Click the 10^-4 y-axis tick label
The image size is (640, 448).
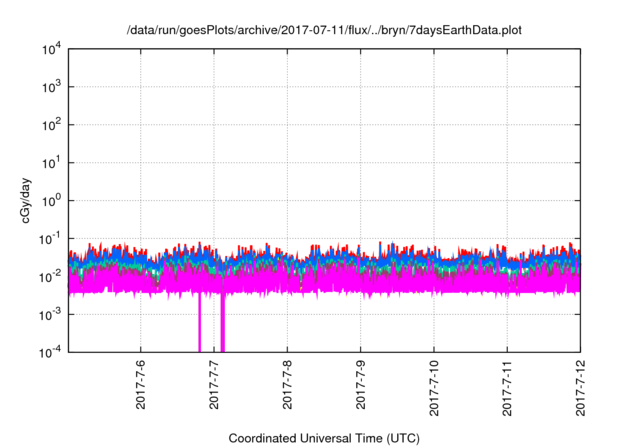click(50, 353)
